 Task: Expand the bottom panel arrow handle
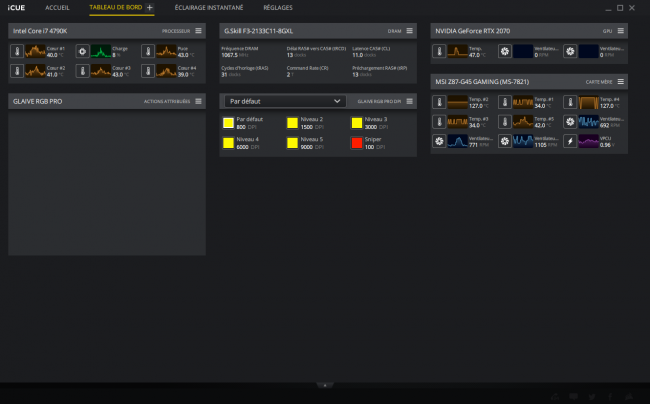[x=325, y=385]
